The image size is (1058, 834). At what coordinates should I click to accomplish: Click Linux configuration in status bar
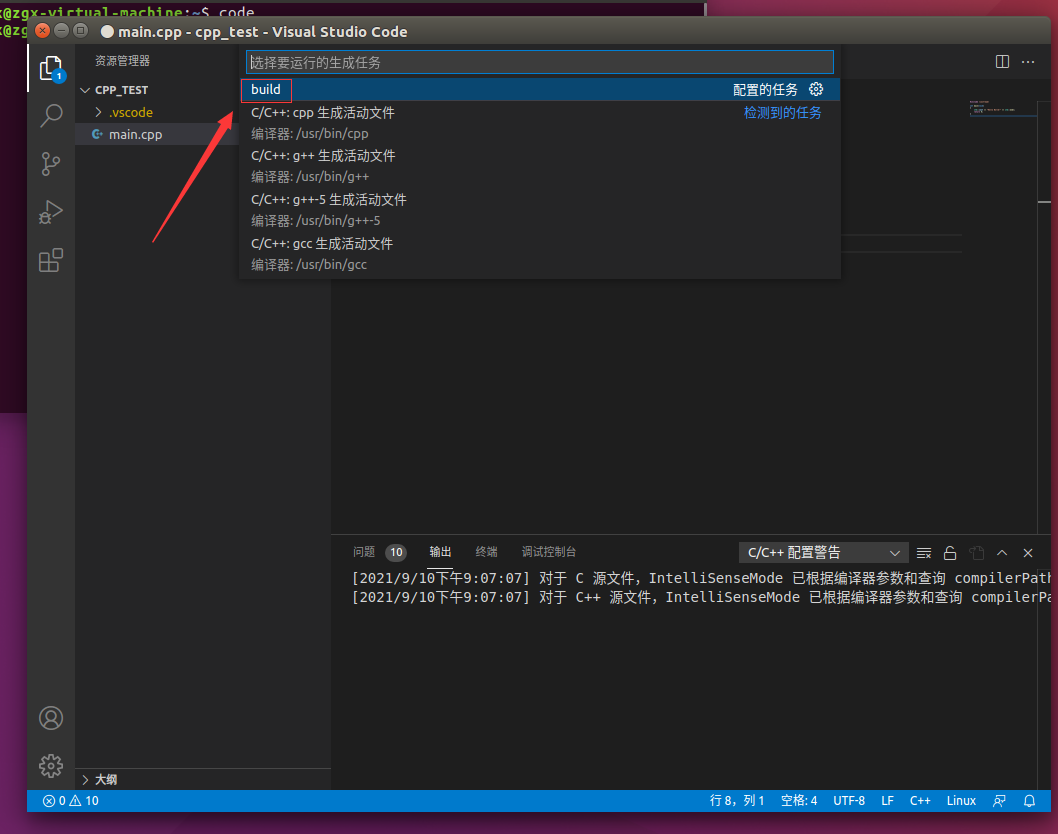(x=961, y=800)
